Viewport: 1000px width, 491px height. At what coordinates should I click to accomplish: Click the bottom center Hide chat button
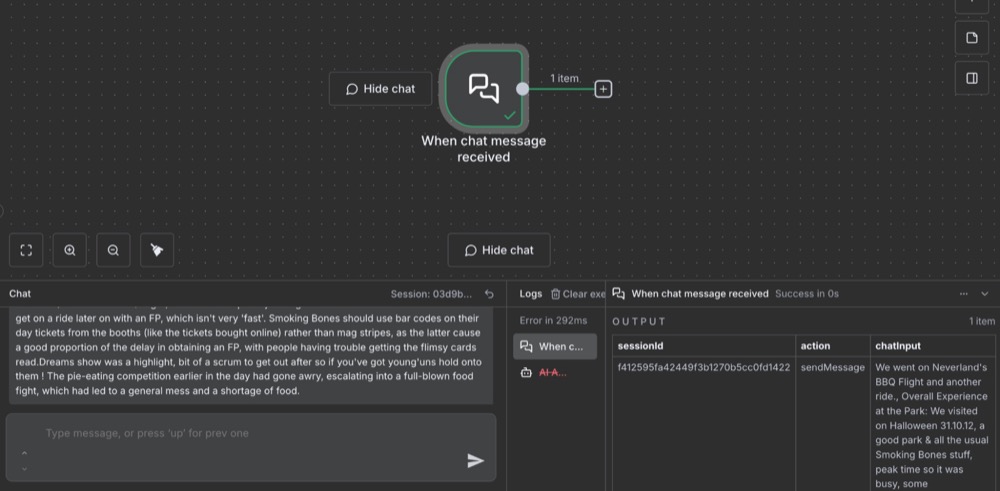499,250
